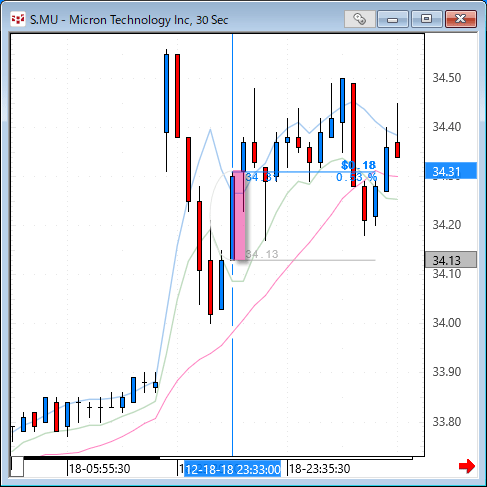487x487 pixels.
Task: Click the 34.50 price scale label
Action: click(447, 78)
